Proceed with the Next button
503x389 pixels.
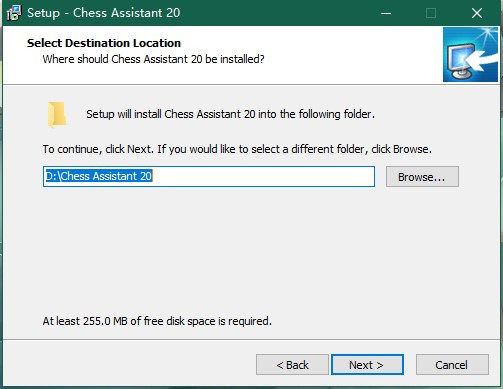pos(367,365)
